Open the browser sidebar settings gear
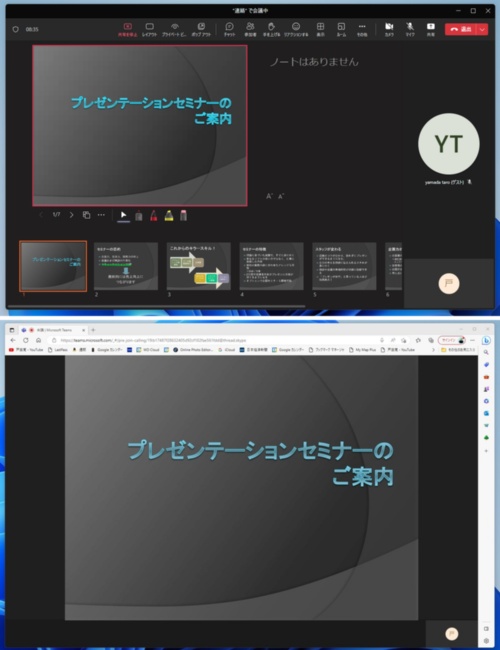Viewport: 500px width, 650px height. (x=486, y=640)
